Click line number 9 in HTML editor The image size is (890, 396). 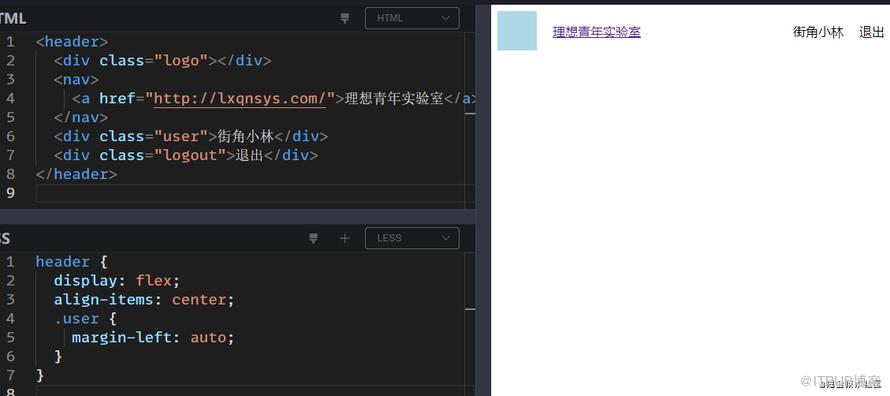[x=11, y=193]
